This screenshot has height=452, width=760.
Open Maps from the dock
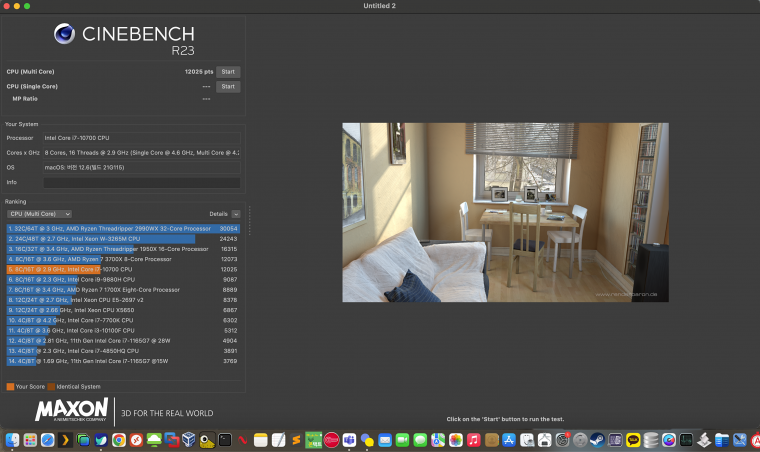438,440
